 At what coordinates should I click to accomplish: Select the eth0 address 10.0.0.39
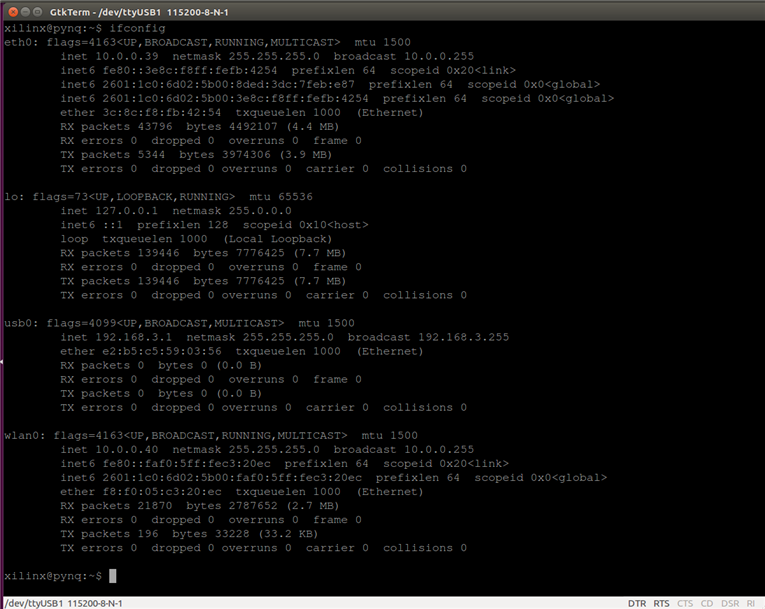(127, 57)
